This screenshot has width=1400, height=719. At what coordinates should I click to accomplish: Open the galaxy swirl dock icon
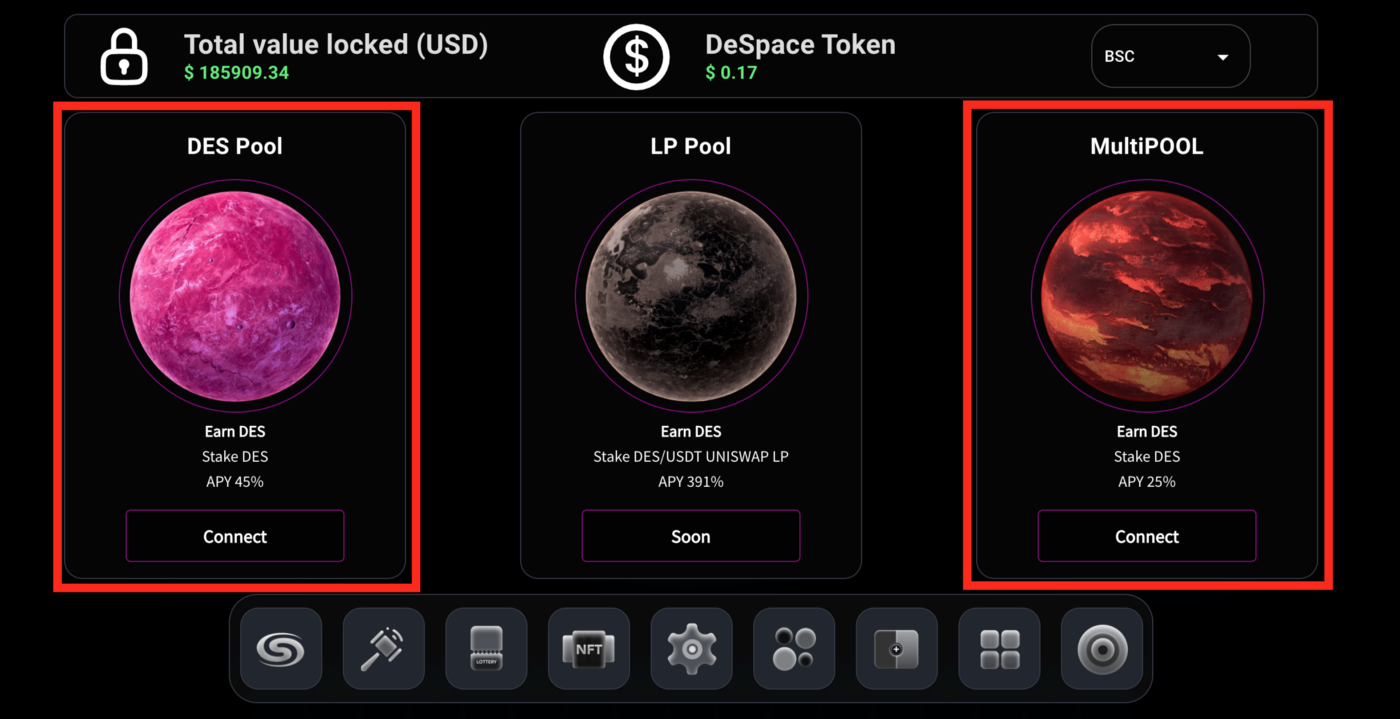tap(281, 649)
